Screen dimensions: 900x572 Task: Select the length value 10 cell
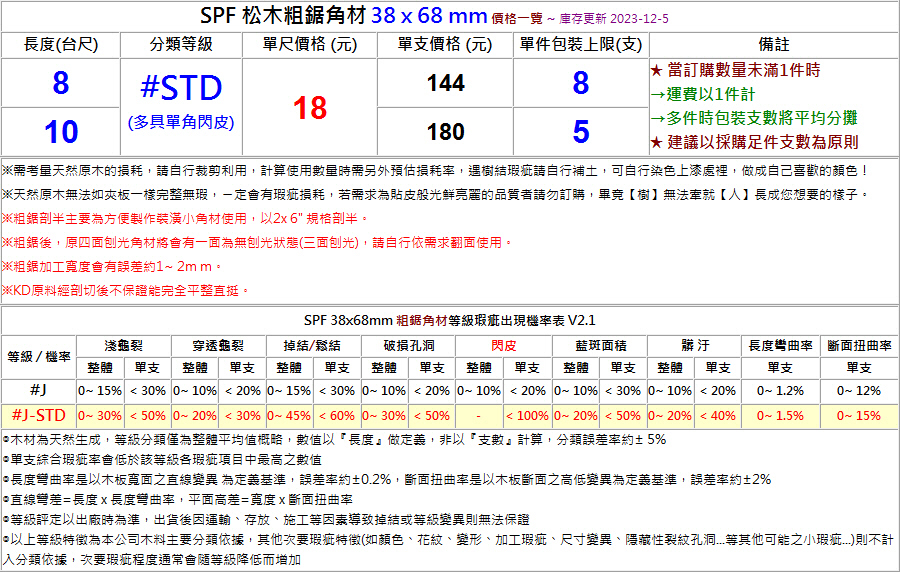pyautogui.click(x=60, y=132)
